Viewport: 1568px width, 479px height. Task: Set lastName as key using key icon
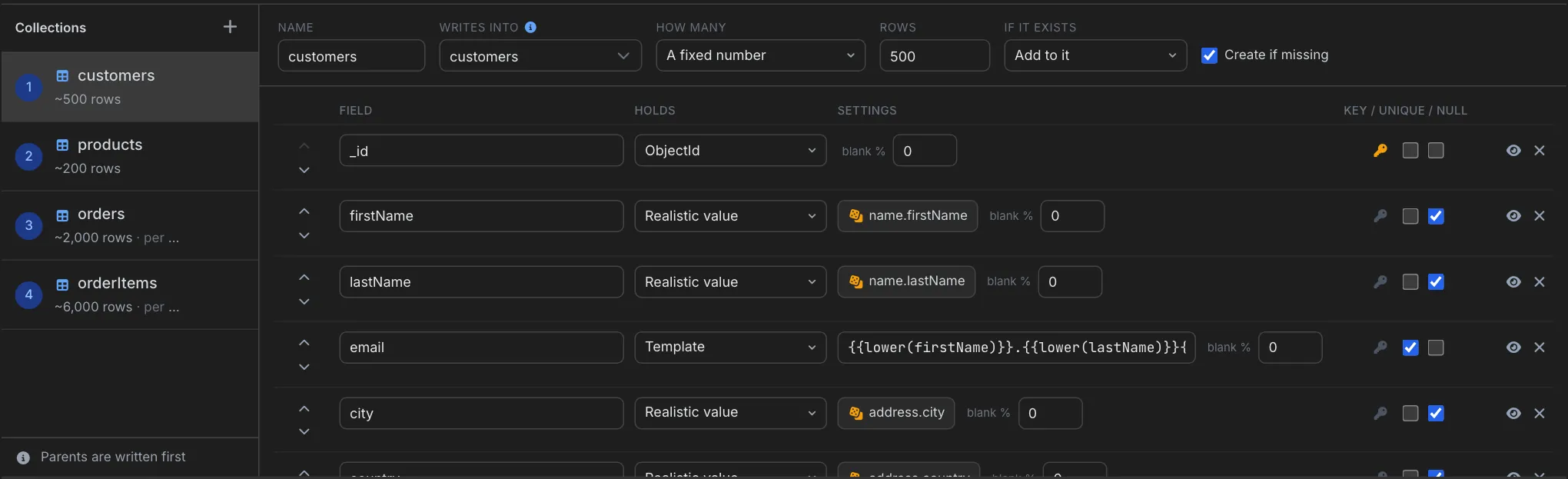tap(1380, 282)
